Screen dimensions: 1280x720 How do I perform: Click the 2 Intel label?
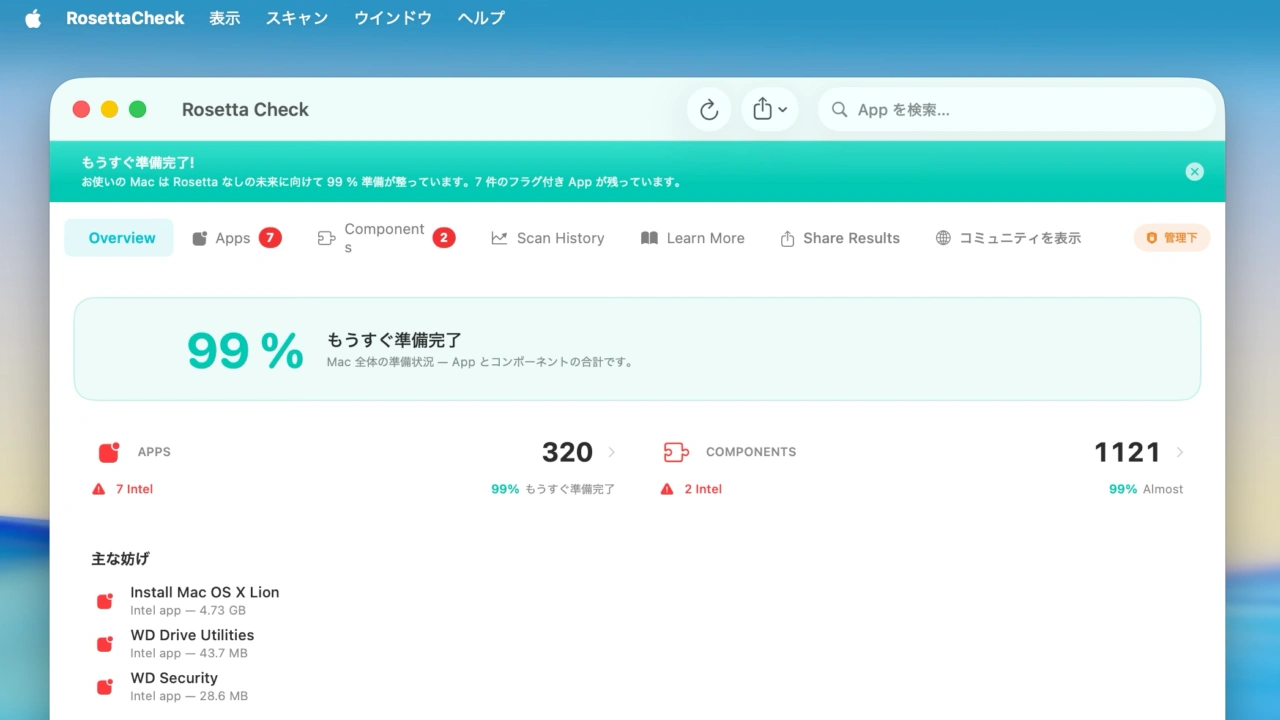pos(703,489)
